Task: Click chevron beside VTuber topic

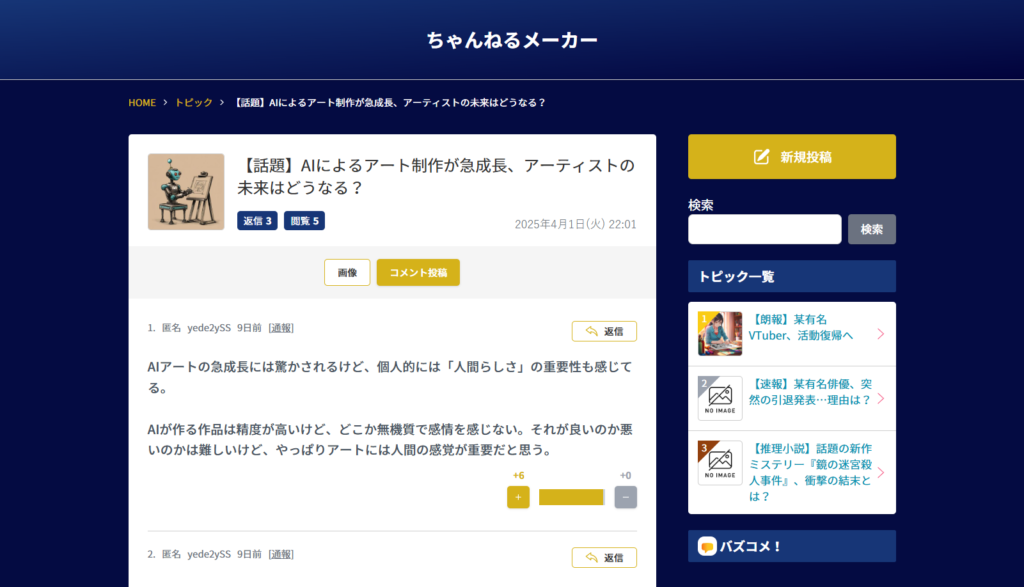Action: pyautogui.click(x=881, y=334)
